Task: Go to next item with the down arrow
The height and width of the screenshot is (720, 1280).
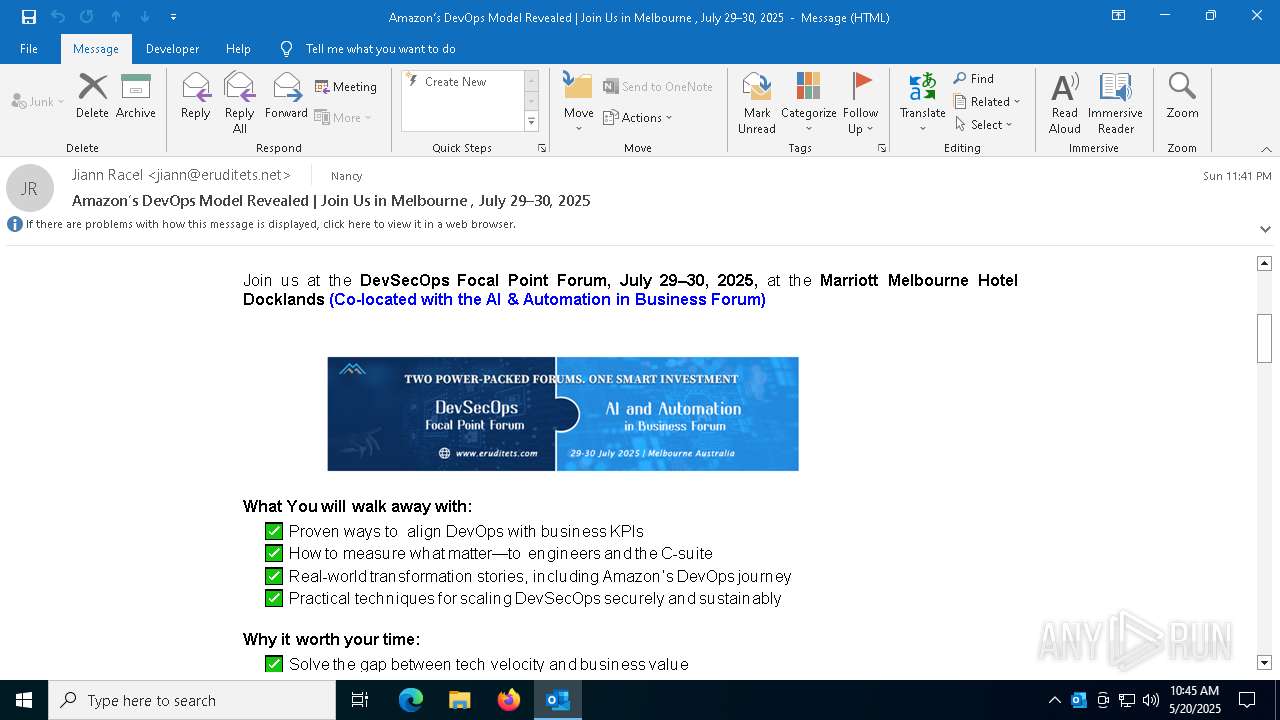Action: (144, 16)
